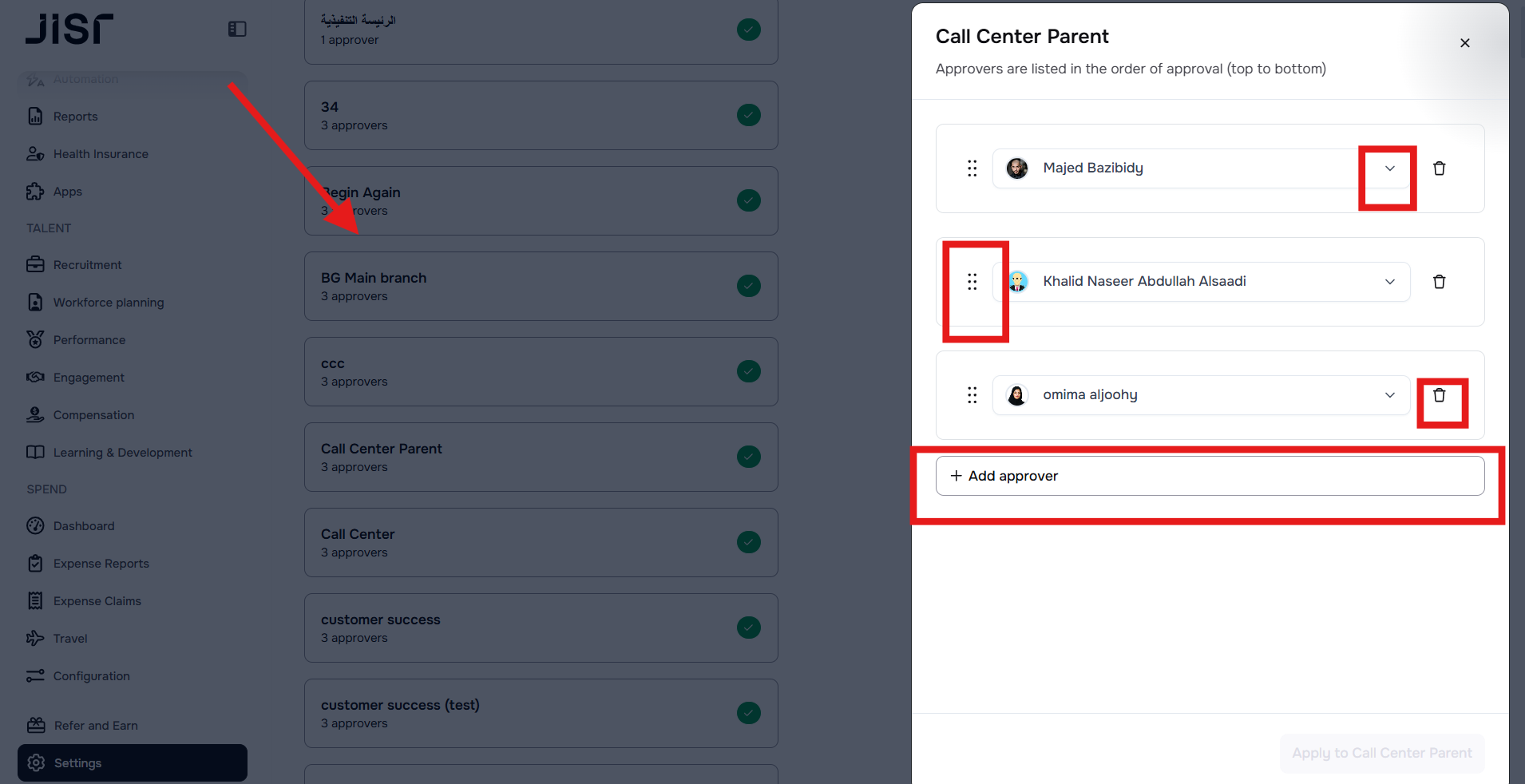Expand the Majed Bazibidy approver dropdown
The width and height of the screenshot is (1525, 784).
tap(1389, 168)
